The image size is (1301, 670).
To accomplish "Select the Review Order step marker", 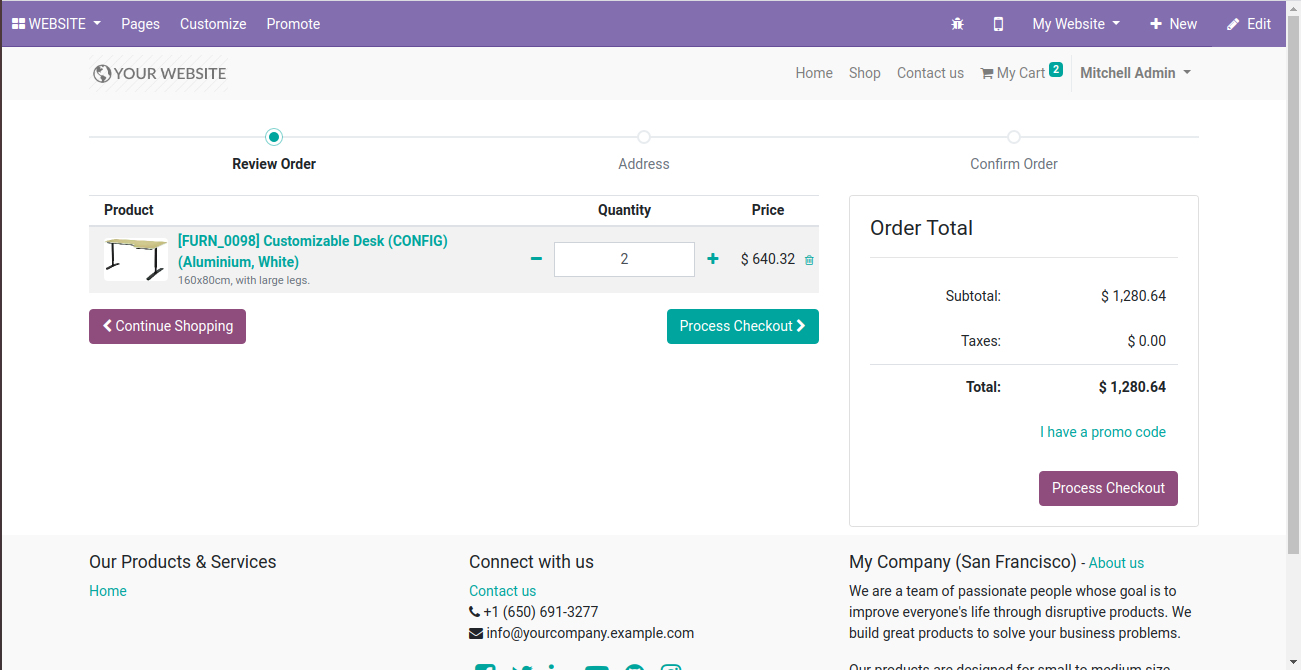I will coord(274,137).
